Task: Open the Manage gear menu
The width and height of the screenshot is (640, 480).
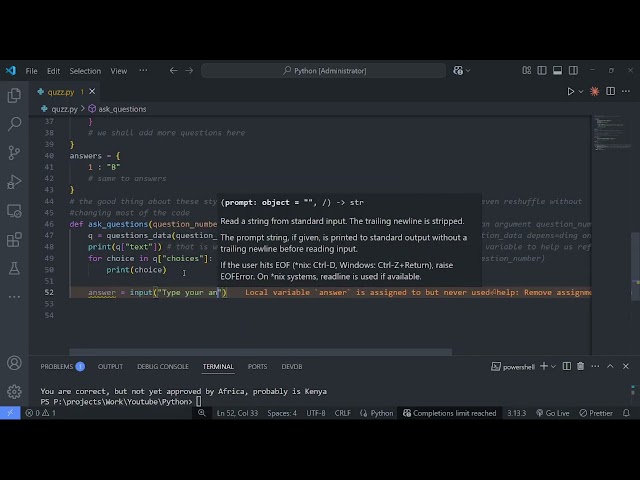Action: [x=14, y=391]
